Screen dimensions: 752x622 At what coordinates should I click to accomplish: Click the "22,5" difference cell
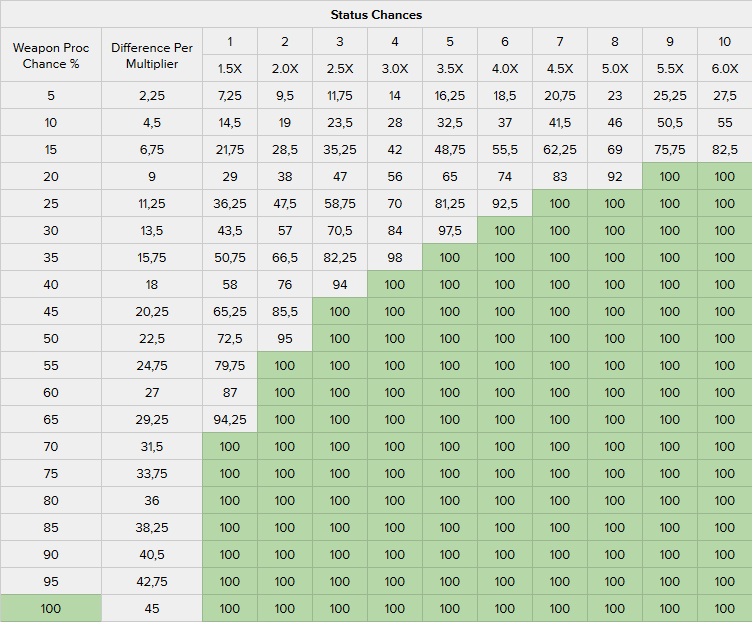click(152, 339)
